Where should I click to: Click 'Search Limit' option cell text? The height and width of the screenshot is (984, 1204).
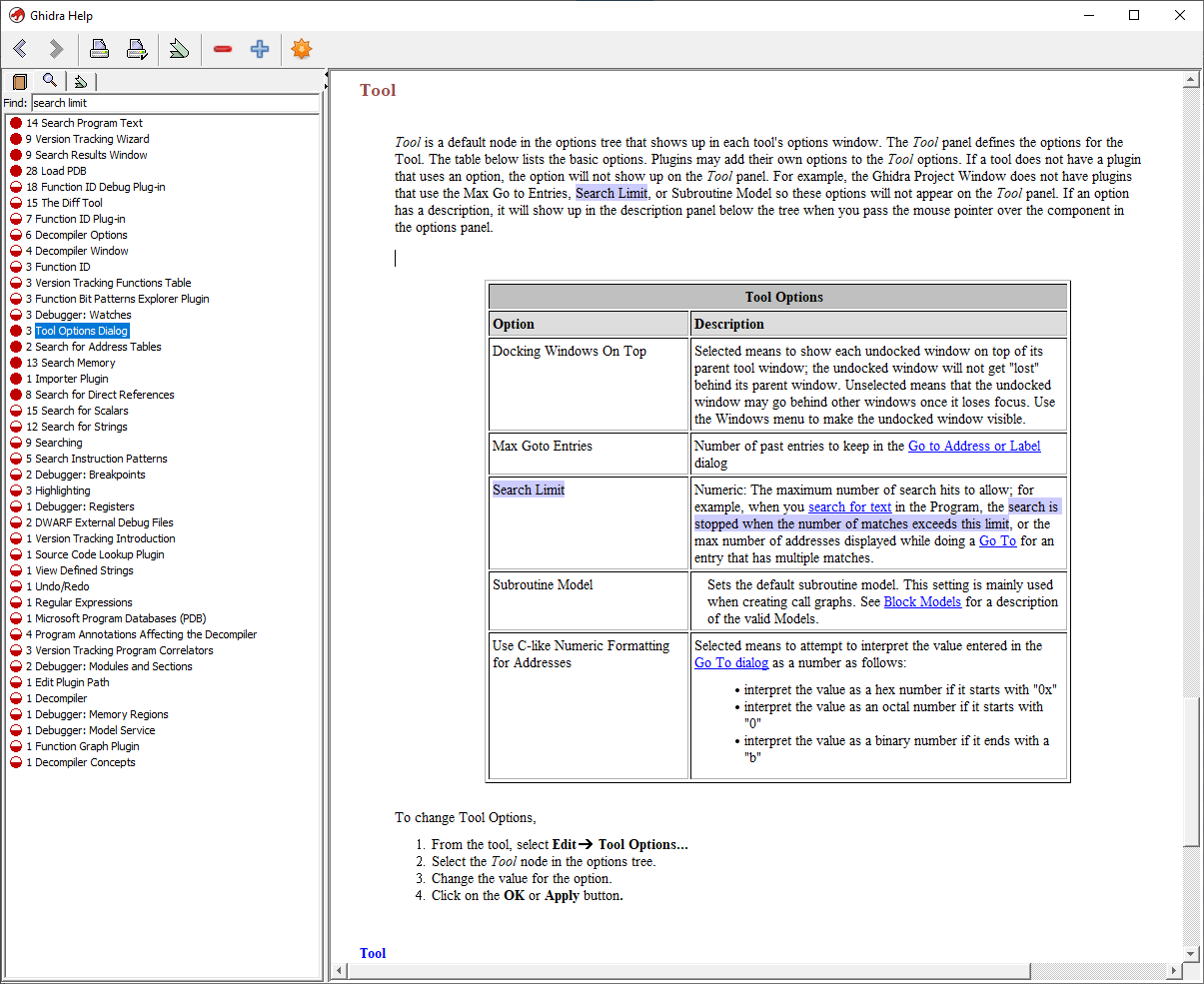click(529, 490)
